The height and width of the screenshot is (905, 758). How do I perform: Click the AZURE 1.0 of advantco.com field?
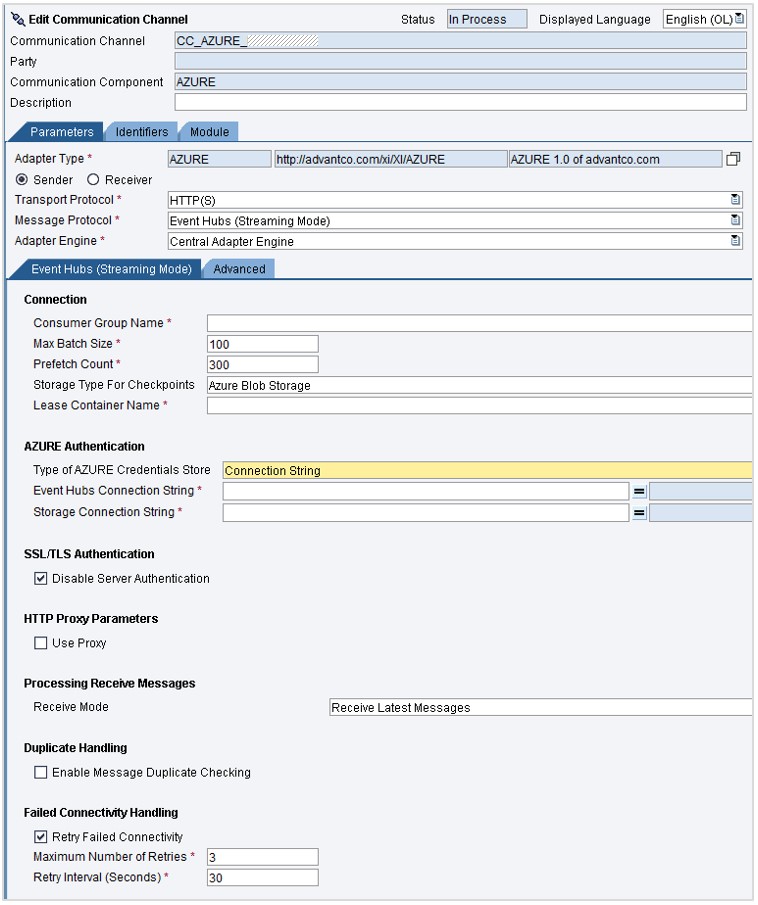pyautogui.click(x=615, y=159)
